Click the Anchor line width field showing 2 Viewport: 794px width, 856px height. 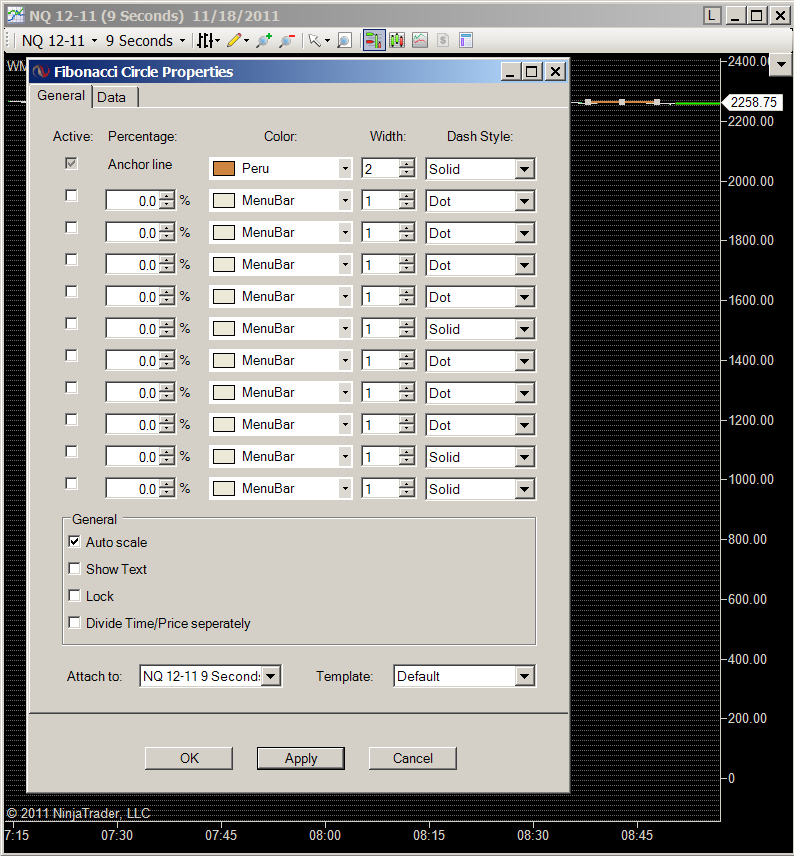point(381,169)
